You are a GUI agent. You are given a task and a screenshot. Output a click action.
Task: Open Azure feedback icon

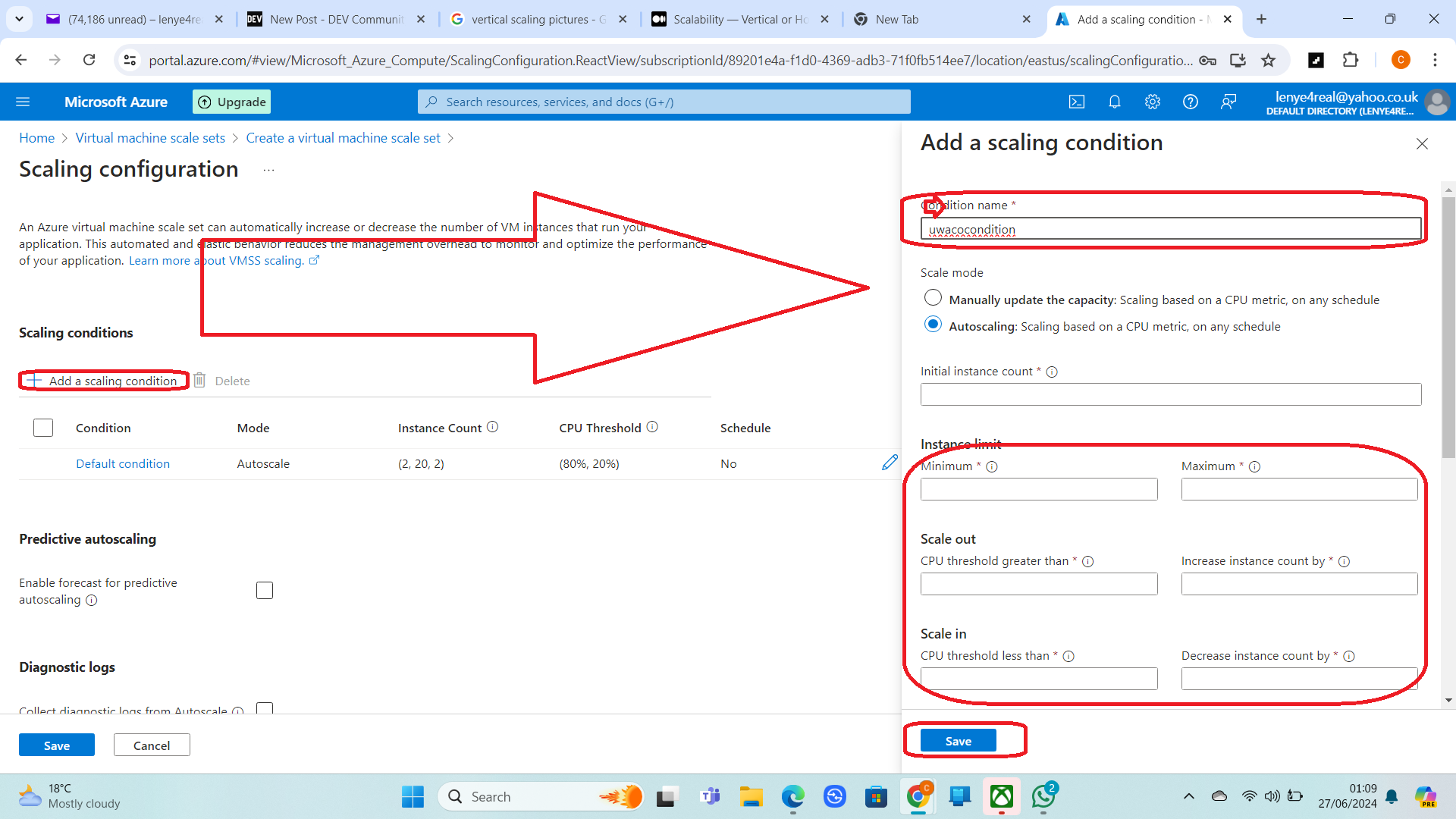point(1228,102)
